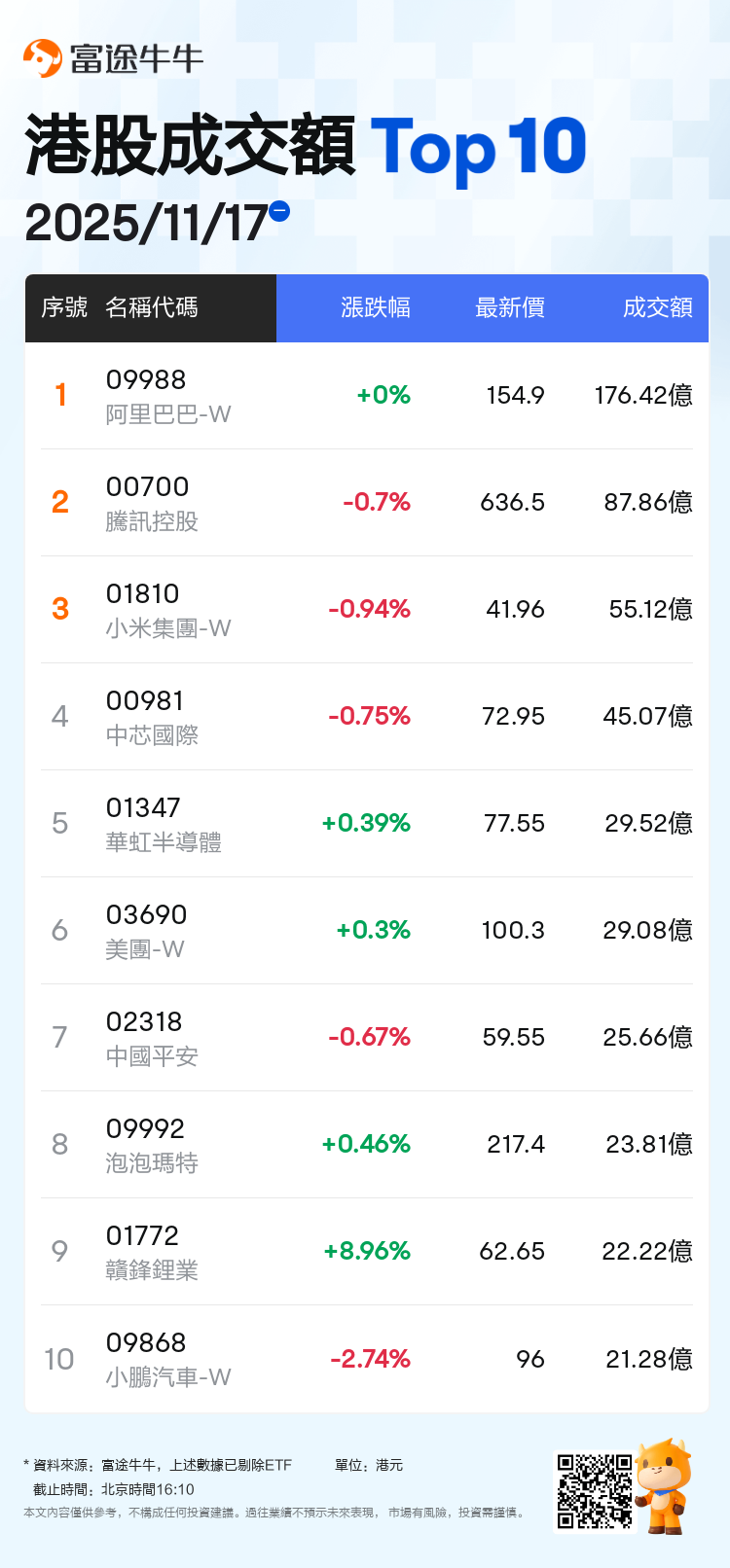Click stock code 01810

coord(142,593)
